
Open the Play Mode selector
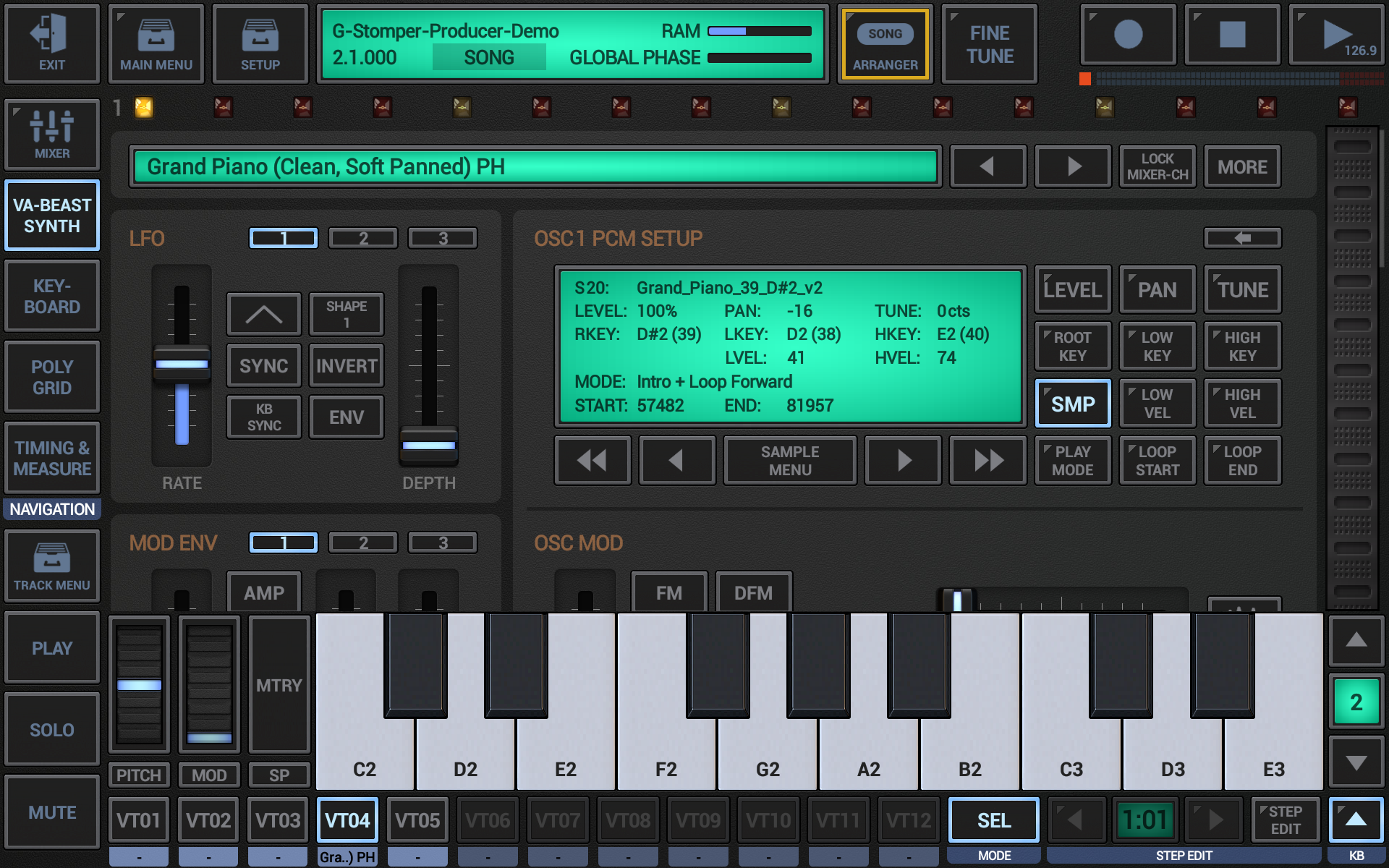1073,460
